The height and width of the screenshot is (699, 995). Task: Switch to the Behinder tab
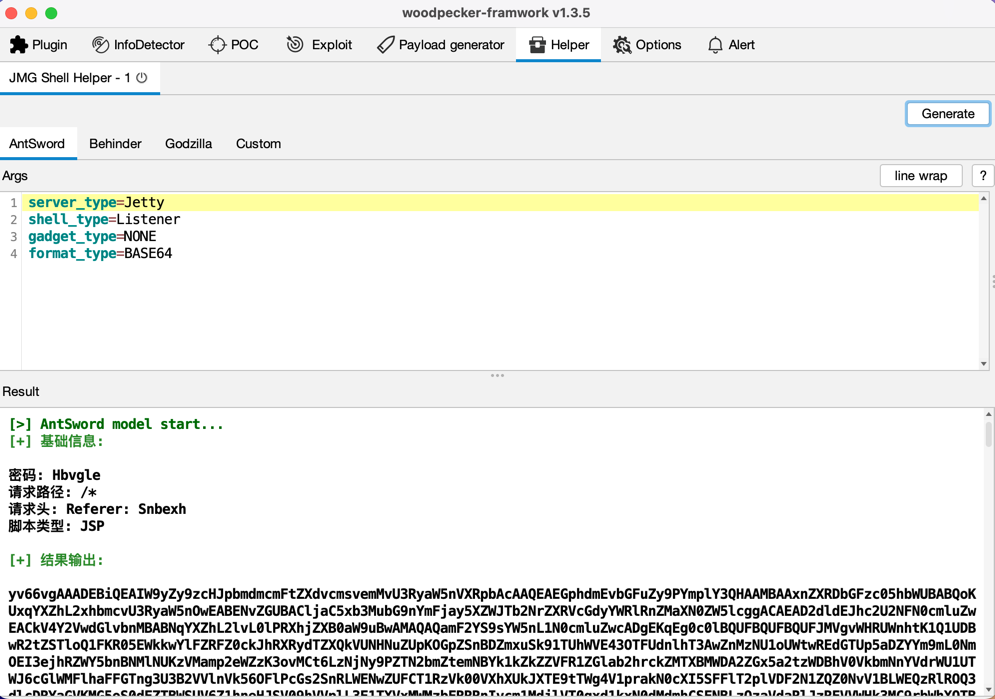pyautogui.click(x=115, y=143)
